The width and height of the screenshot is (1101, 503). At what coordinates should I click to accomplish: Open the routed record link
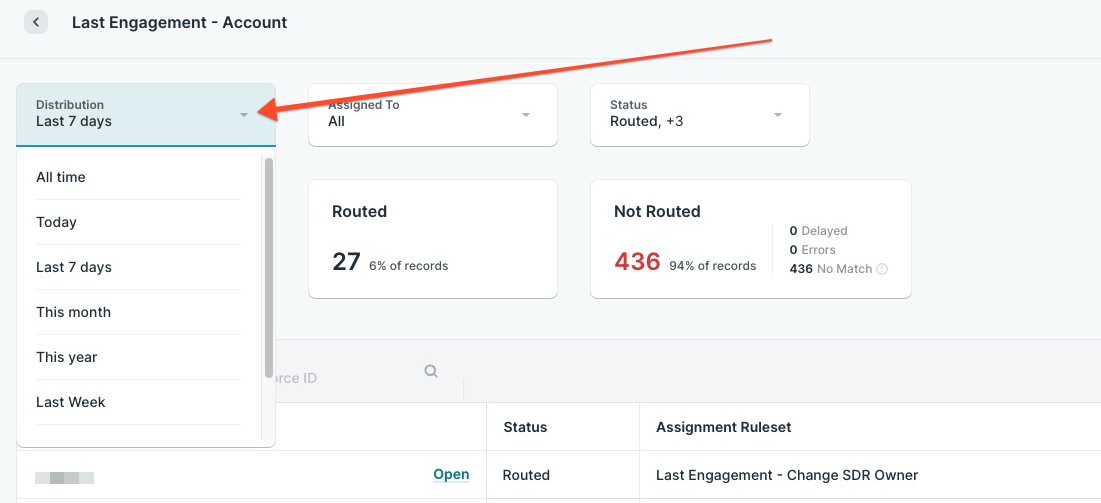click(451, 475)
